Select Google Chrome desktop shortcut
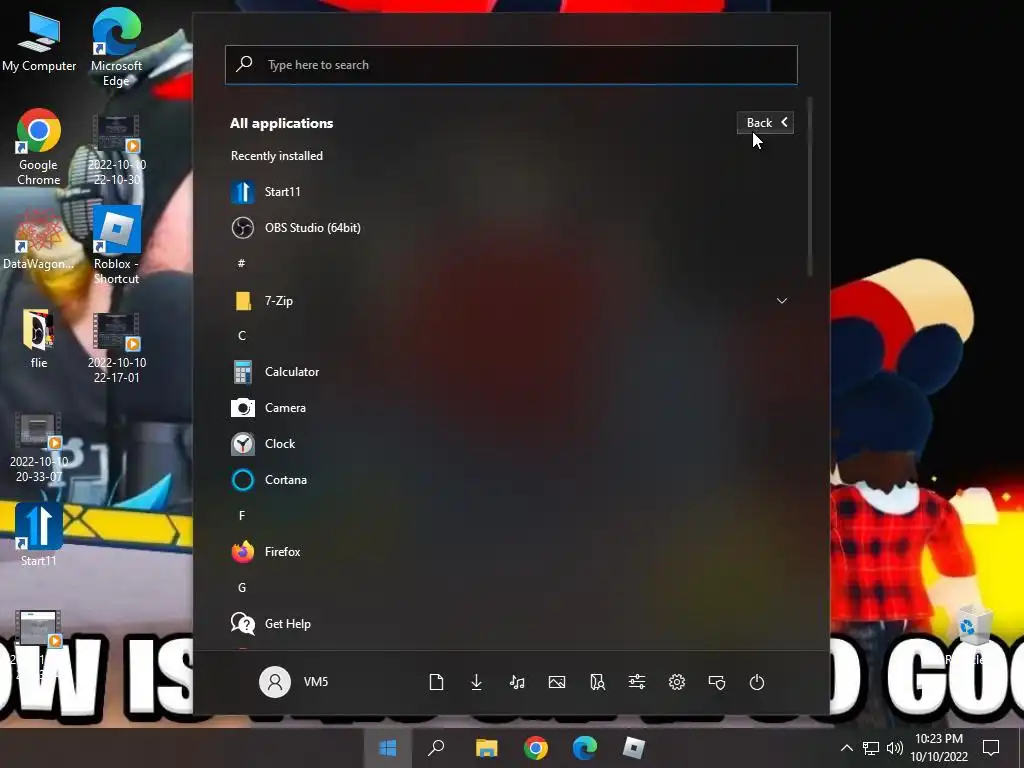Viewport: 1024px width, 768px height. pyautogui.click(x=39, y=147)
